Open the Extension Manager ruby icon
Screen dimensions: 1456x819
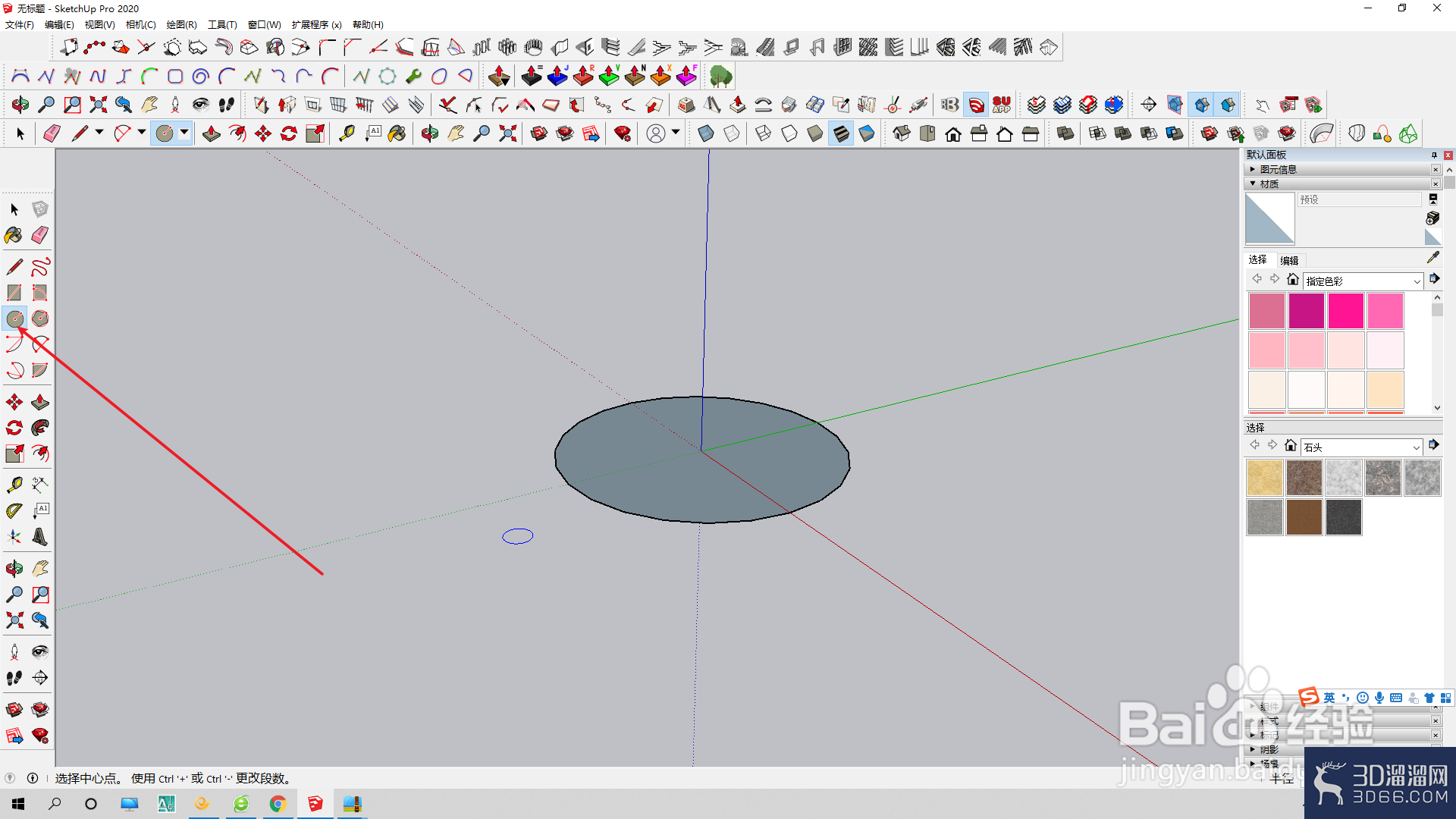coord(623,133)
